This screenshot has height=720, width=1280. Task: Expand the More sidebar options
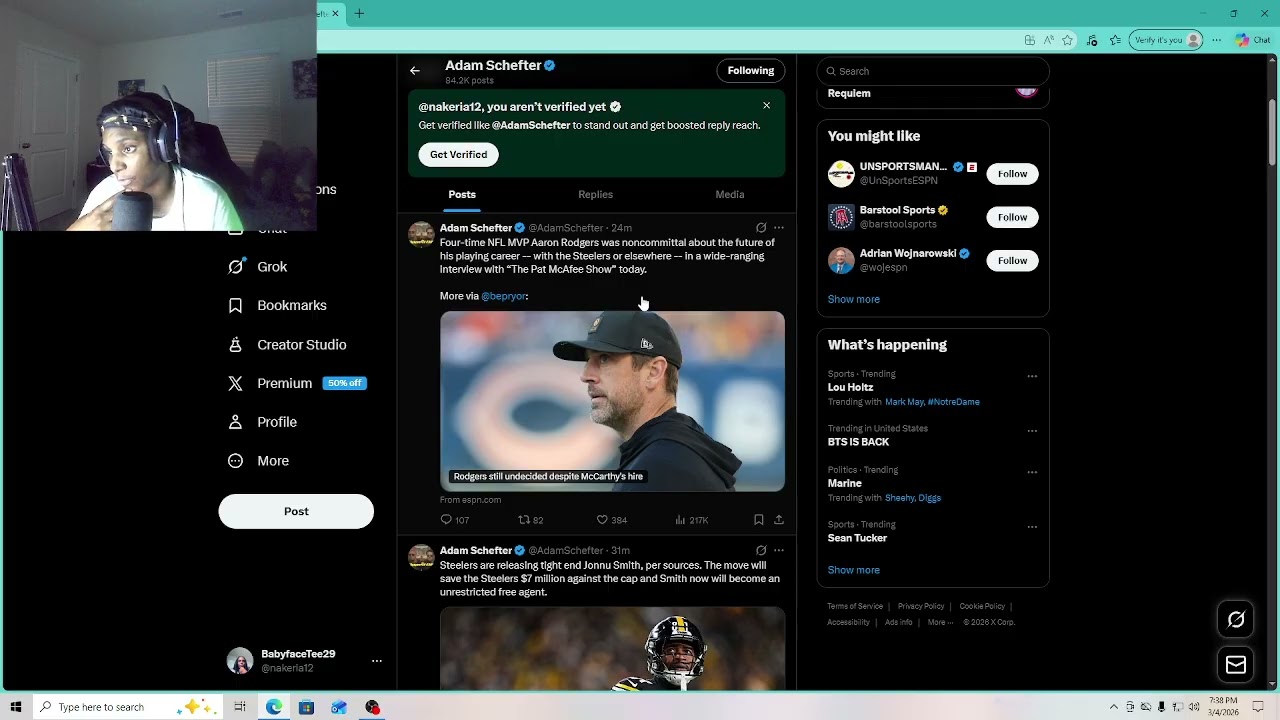click(258, 461)
